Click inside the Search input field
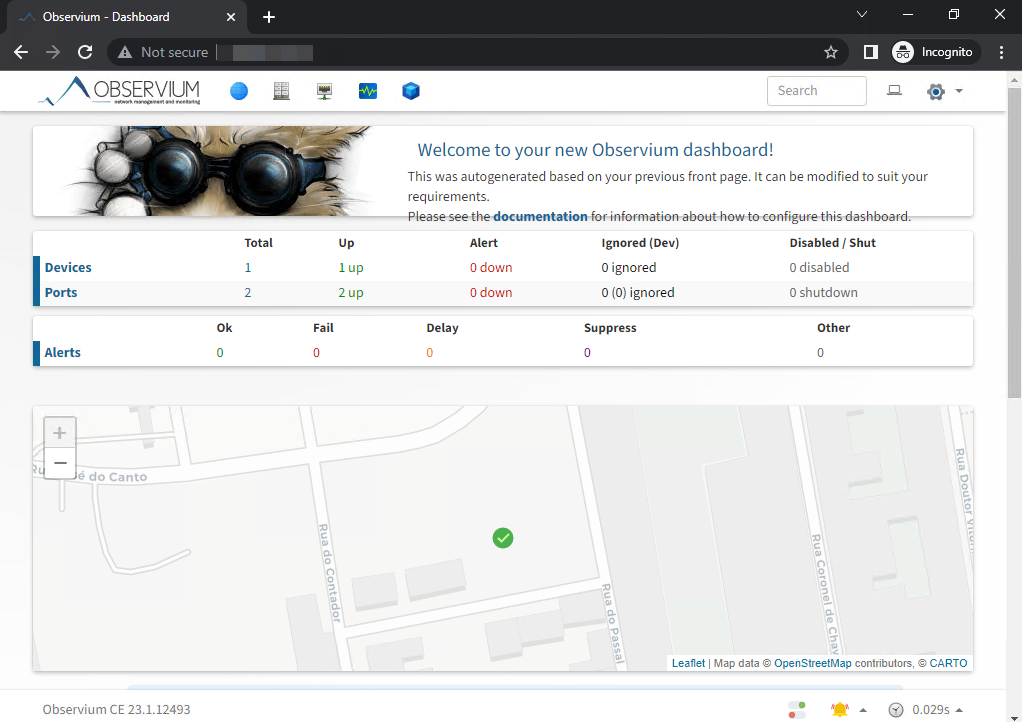1022x722 pixels. tap(816, 90)
